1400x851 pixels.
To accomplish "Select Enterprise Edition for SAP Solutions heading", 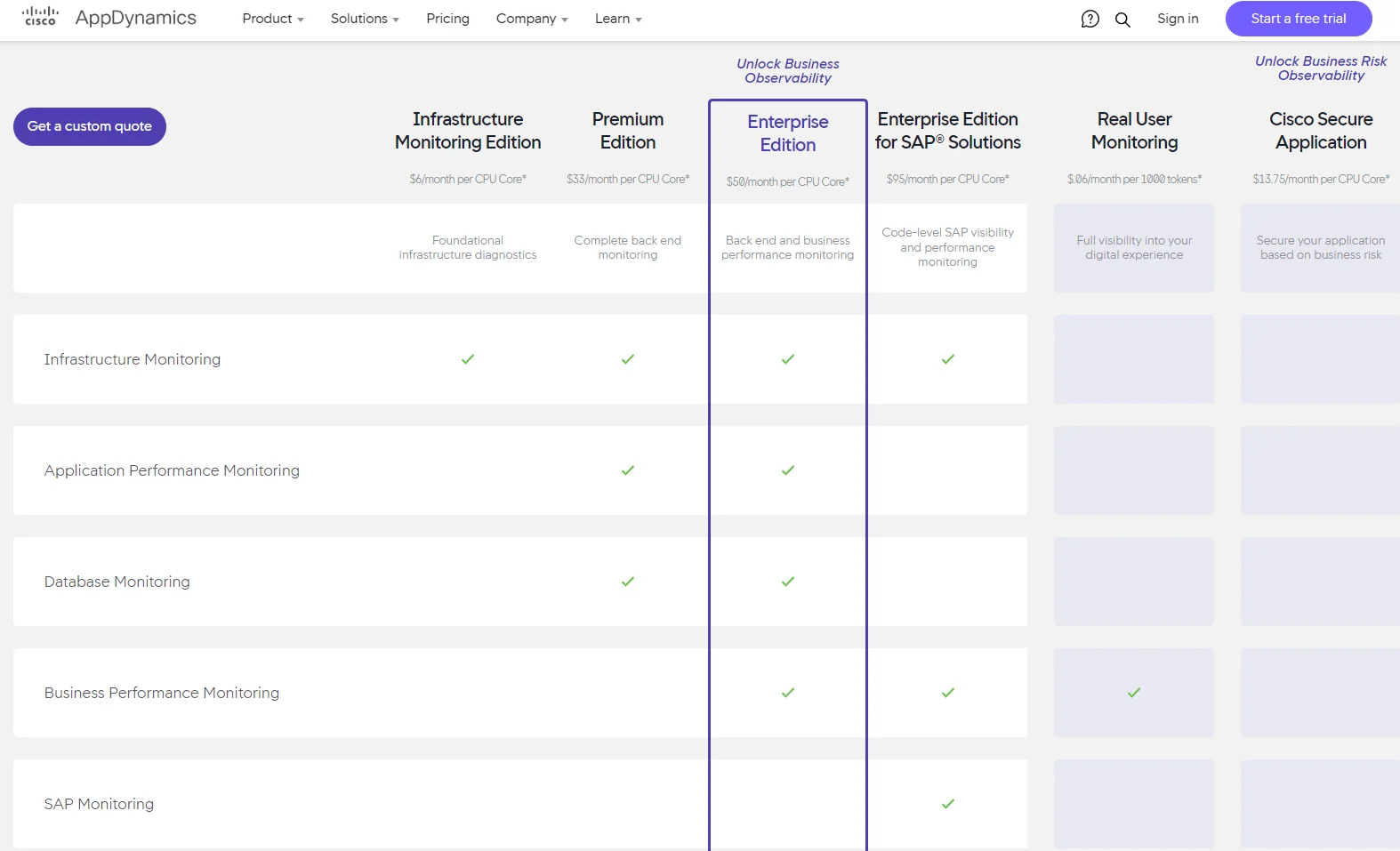I will coord(948,131).
